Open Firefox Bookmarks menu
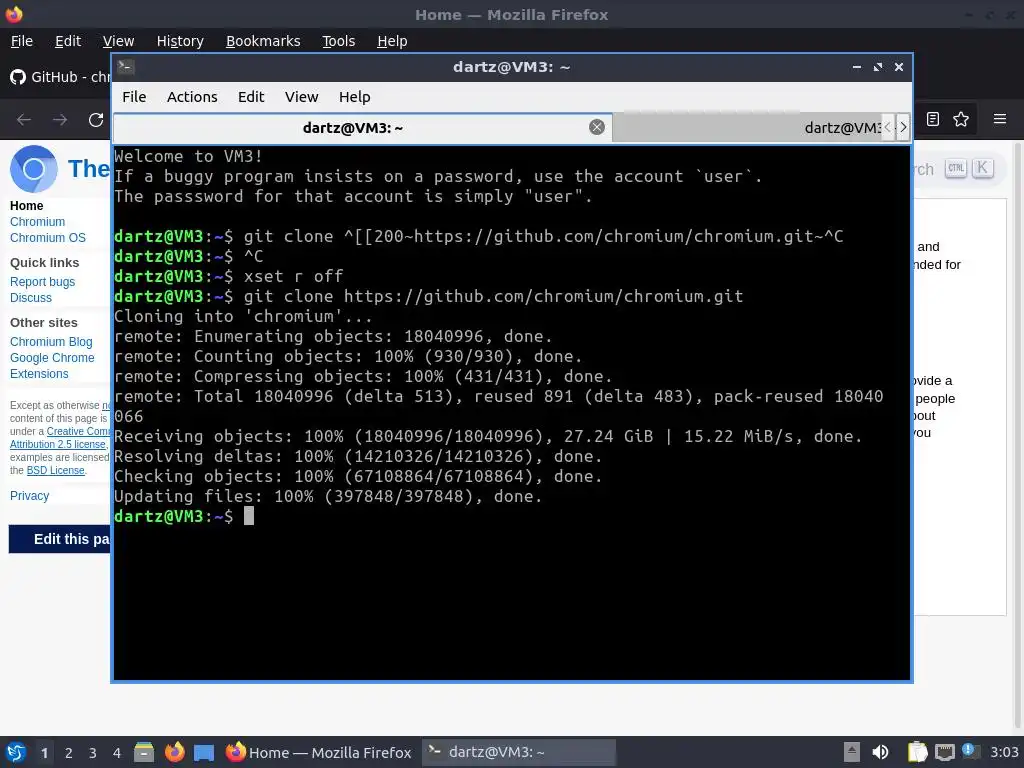The width and height of the screenshot is (1024, 768). [x=263, y=41]
